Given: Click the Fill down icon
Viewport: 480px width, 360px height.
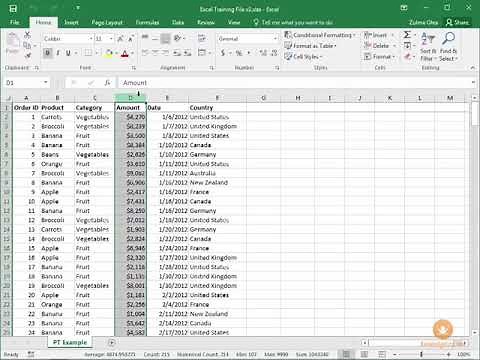Looking at the screenshot, I should [407, 46].
